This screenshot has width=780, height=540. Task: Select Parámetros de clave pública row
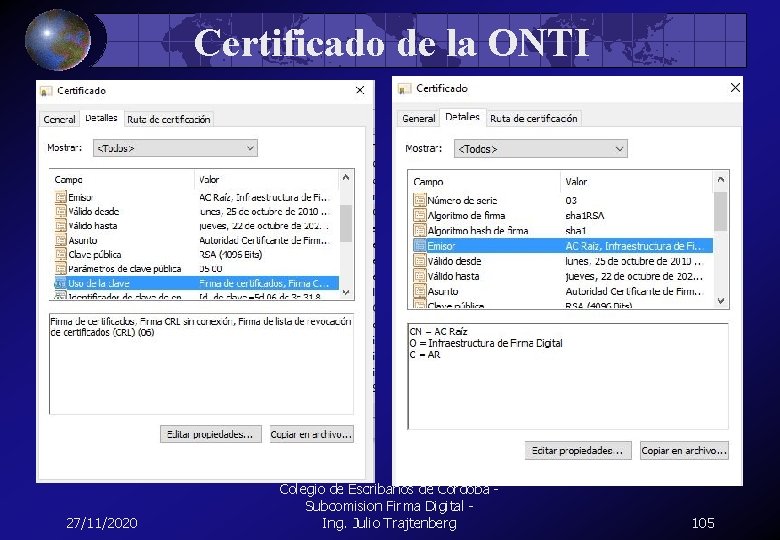(196, 269)
